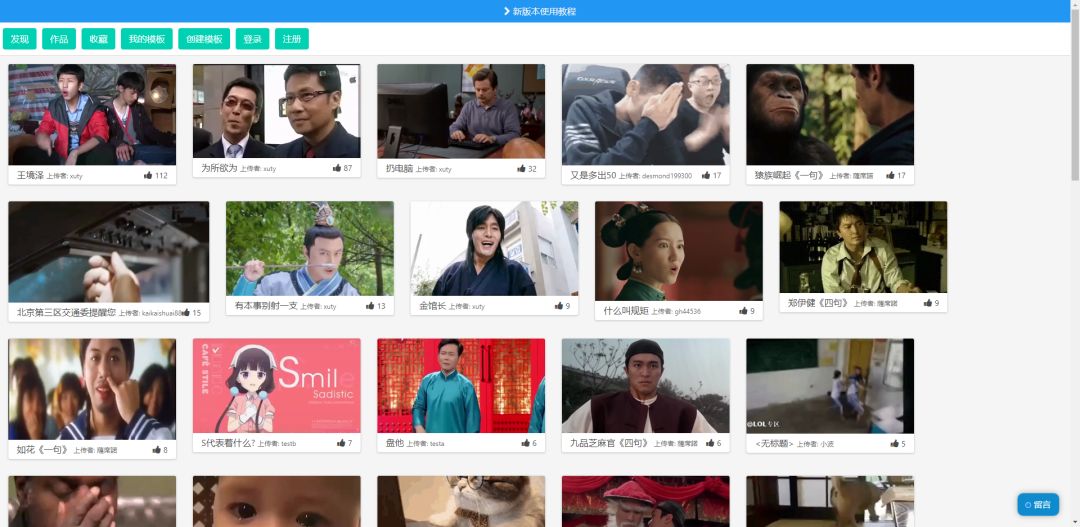Open 创建模板 to create a template
The height and width of the screenshot is (527, 1080).
(204, 39)
